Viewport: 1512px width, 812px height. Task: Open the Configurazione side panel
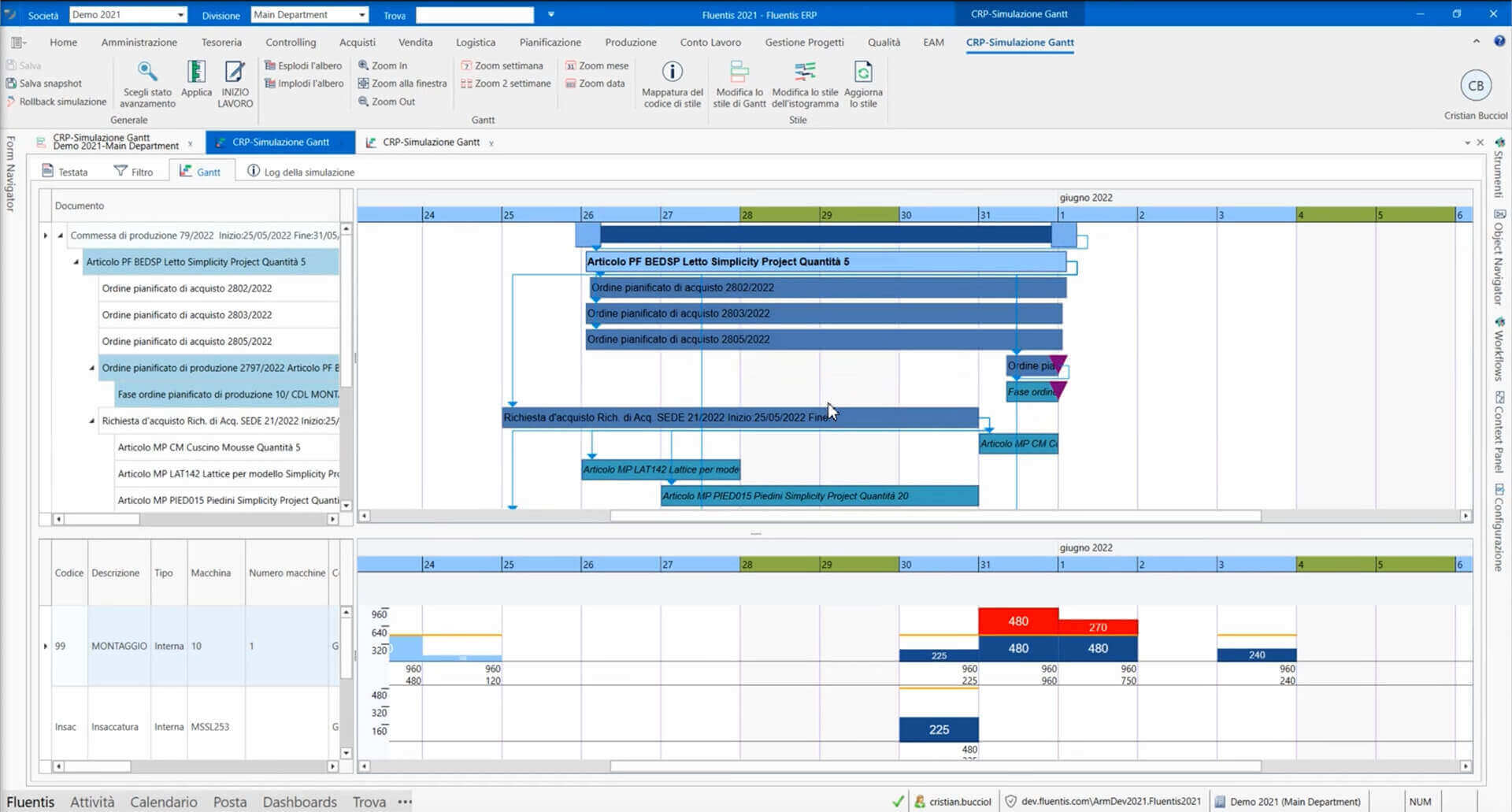pos(1499,527)
